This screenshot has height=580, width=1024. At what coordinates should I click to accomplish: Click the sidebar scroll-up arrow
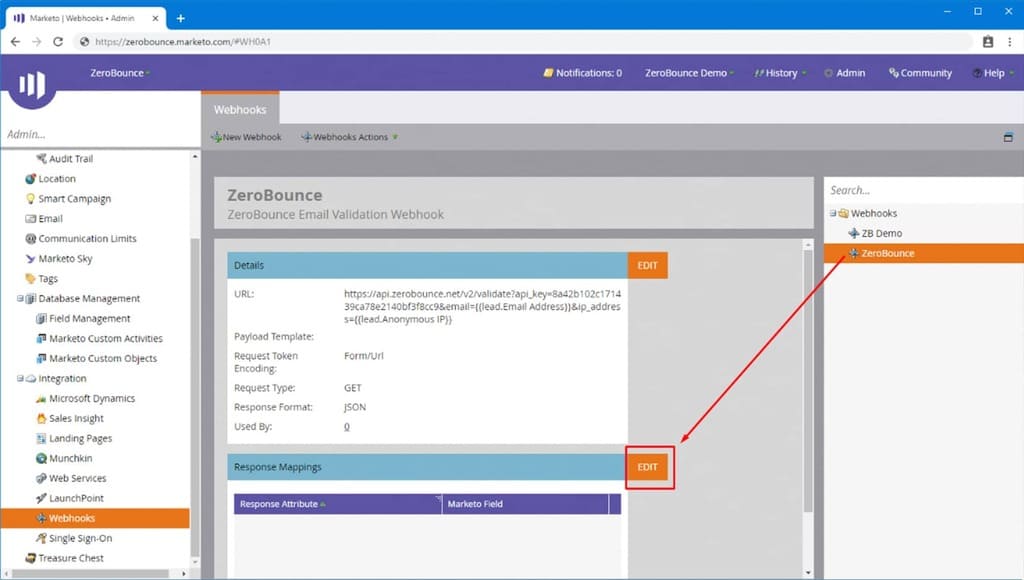point(195,157)
